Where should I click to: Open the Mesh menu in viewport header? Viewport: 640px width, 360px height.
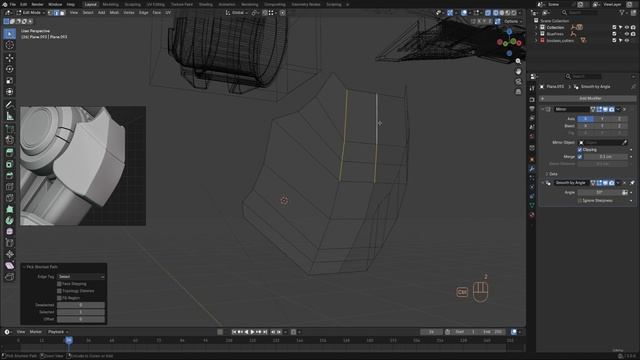(x=114, y=13)
